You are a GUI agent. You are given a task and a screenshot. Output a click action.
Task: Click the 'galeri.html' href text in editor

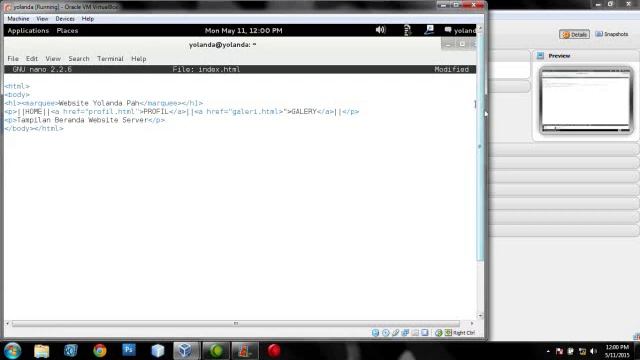pos(257,112)
